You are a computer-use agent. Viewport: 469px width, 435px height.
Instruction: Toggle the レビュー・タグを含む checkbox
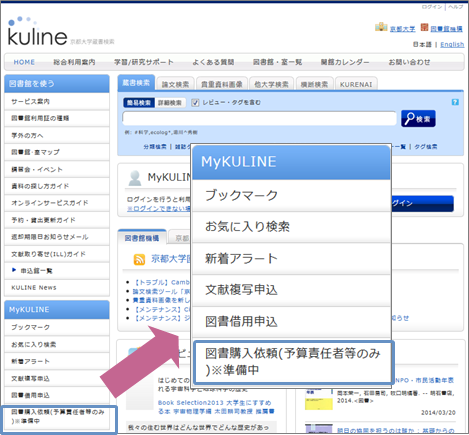(x=195, y=102)
